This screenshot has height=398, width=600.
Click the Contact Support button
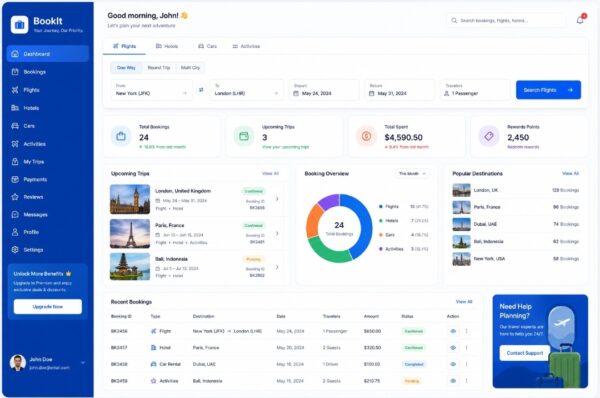click(525, 353)
